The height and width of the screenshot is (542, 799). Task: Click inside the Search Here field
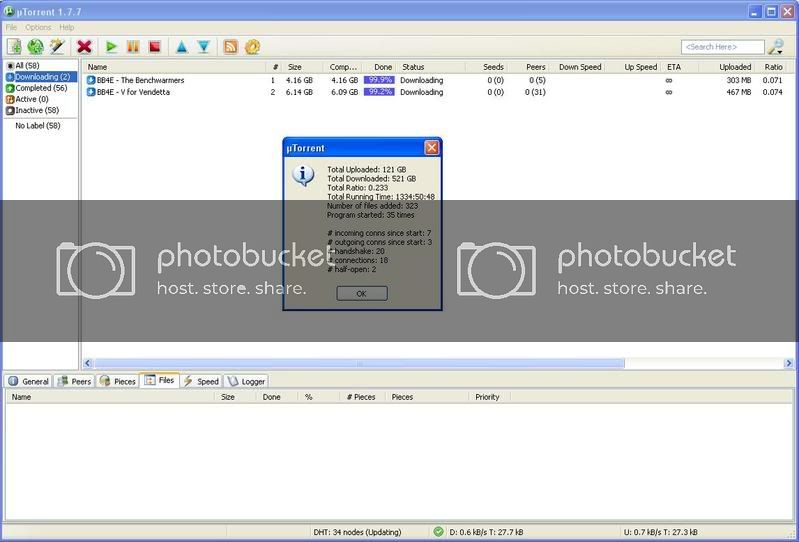(723, 47)
